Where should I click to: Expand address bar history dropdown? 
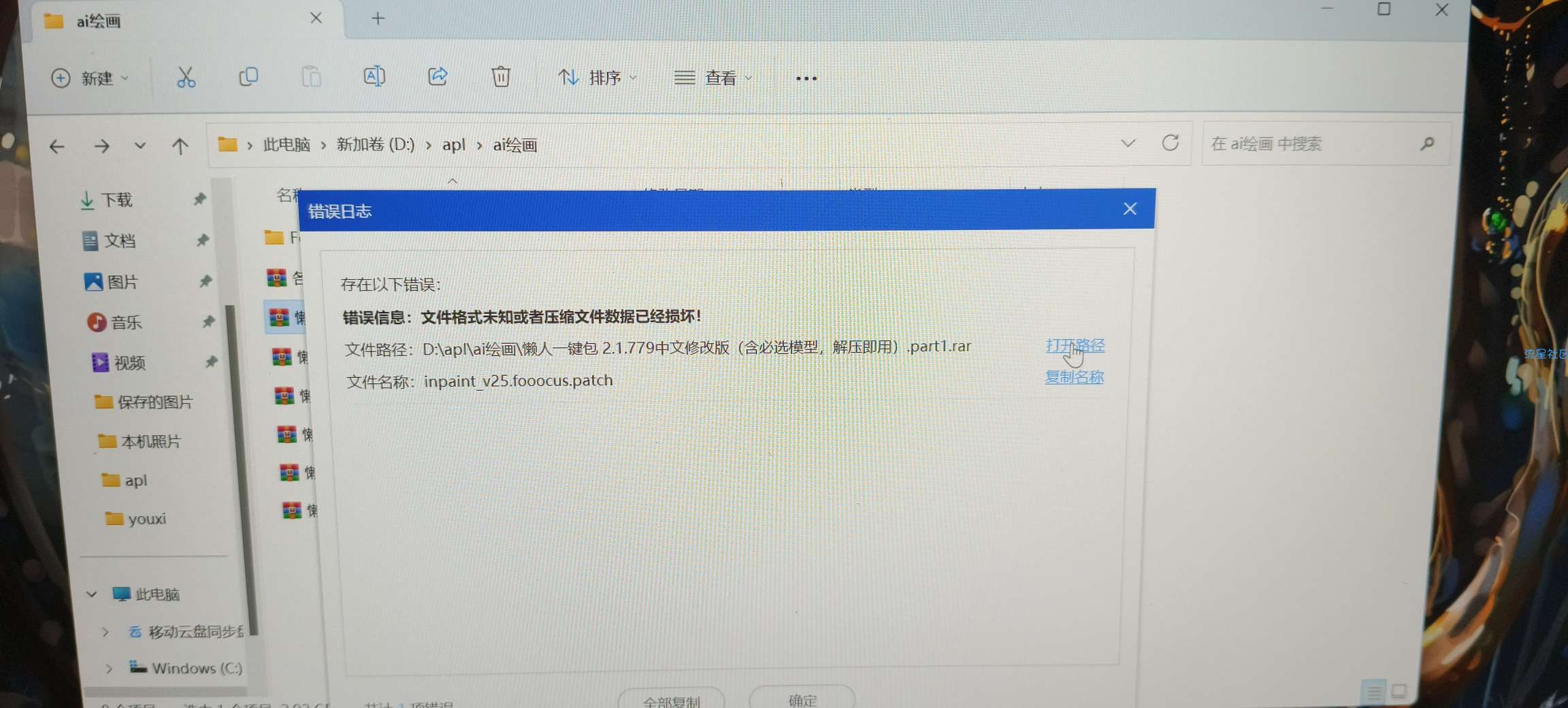1128,144
